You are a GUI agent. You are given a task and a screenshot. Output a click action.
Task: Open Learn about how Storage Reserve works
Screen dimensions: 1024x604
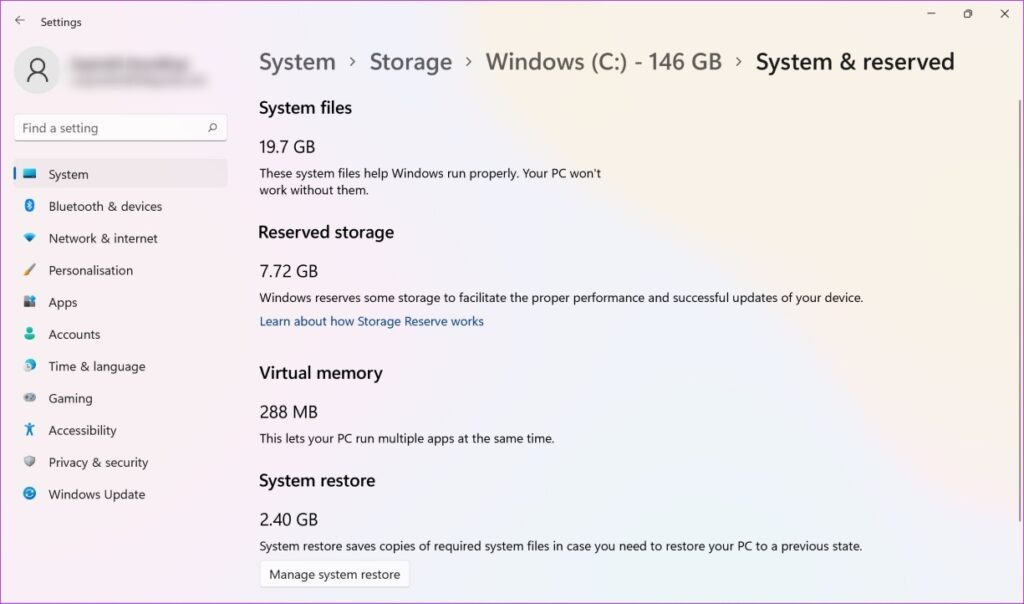pyautogui.click(x=371, y=321)
